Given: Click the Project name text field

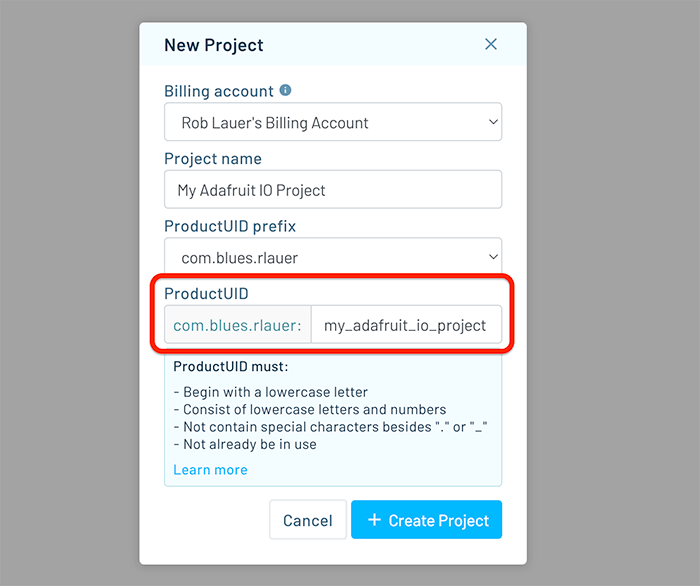Looking at the screenshot, I should [333, 190].
